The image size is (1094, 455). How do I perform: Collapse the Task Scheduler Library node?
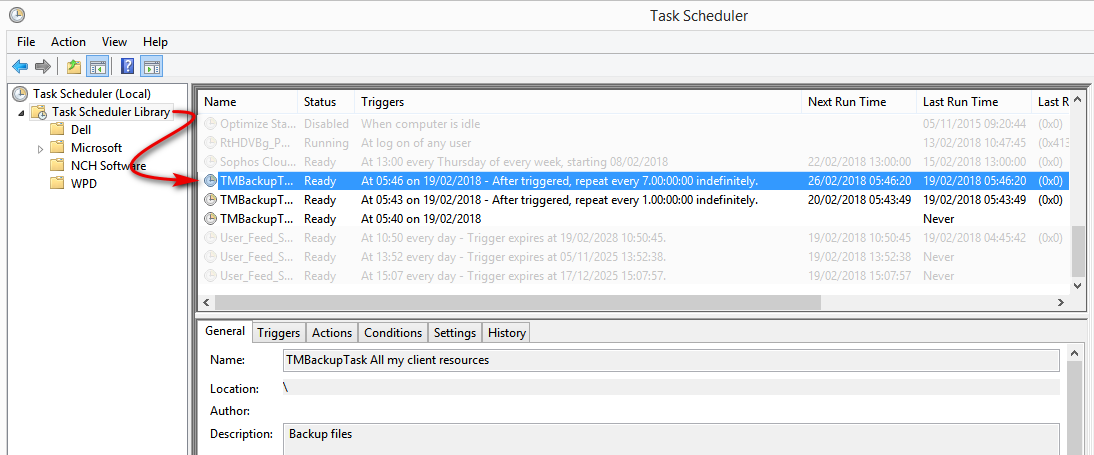point(20,112)
